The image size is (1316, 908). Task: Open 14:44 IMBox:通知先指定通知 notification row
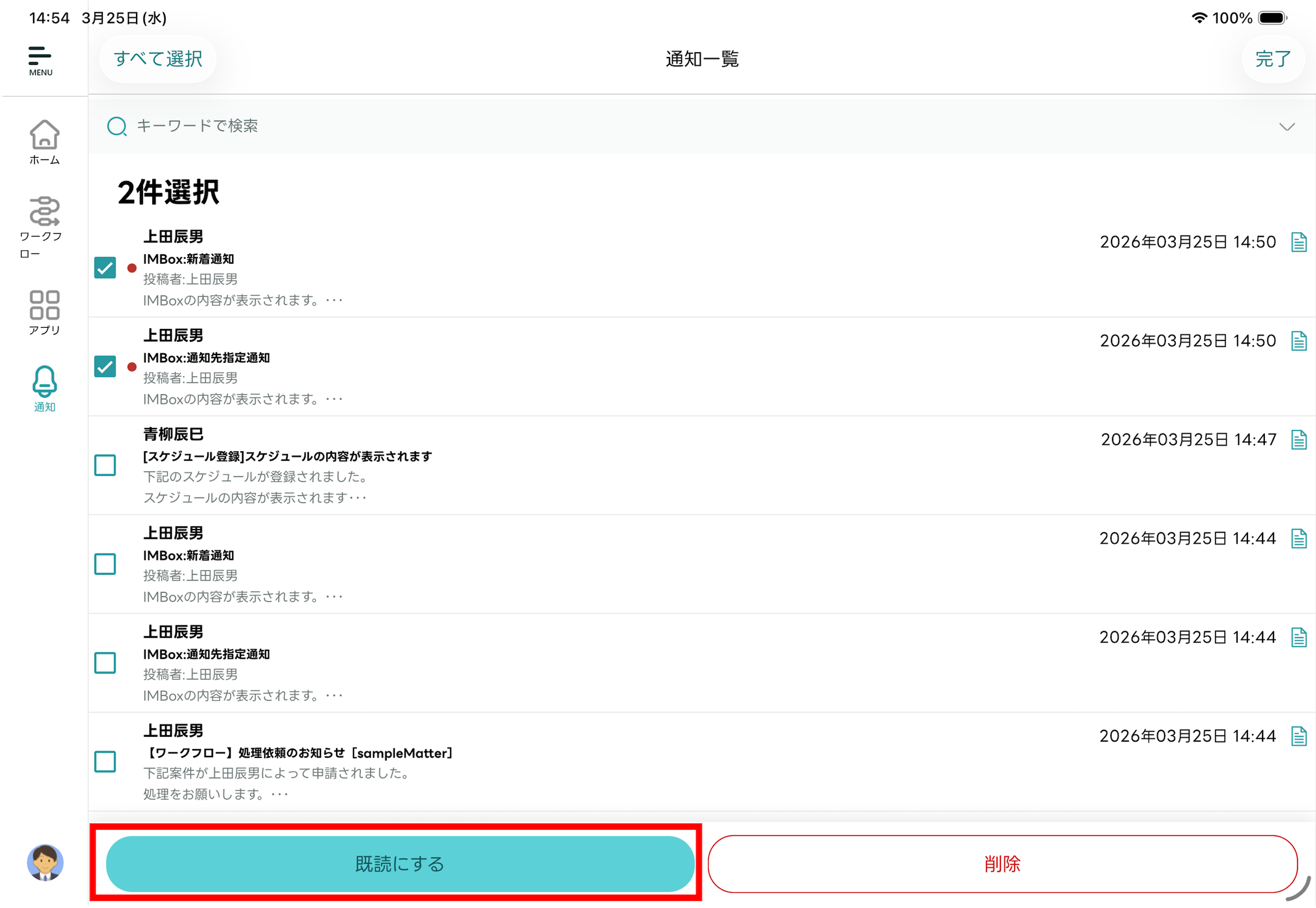(x=569, y=663)
